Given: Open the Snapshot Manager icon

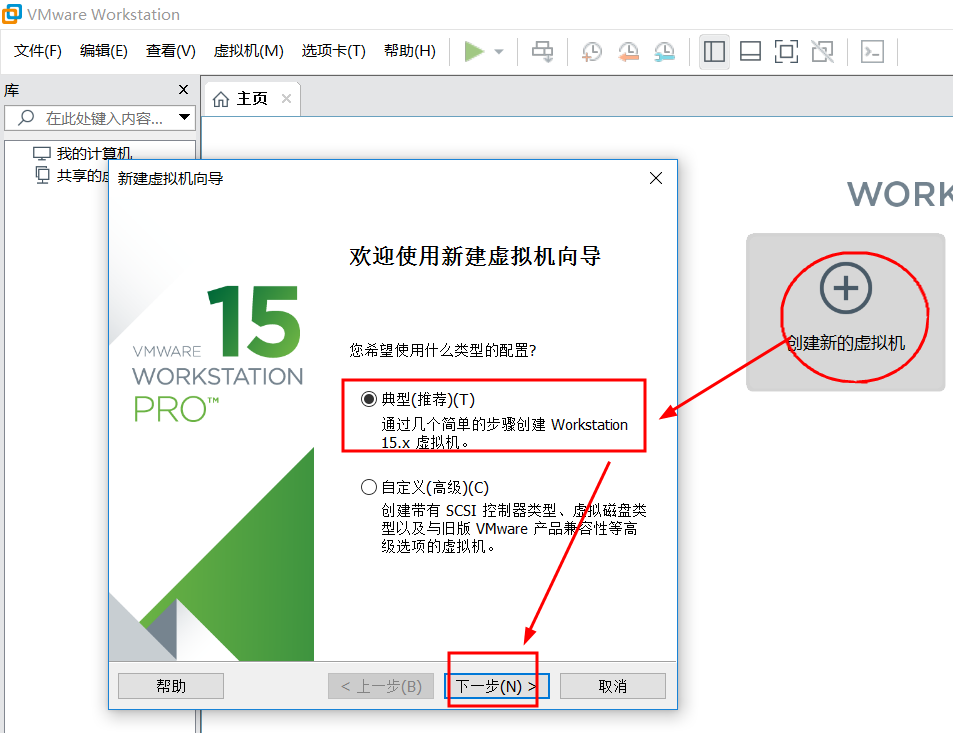Looking at the screenshot, I should 665,52.
